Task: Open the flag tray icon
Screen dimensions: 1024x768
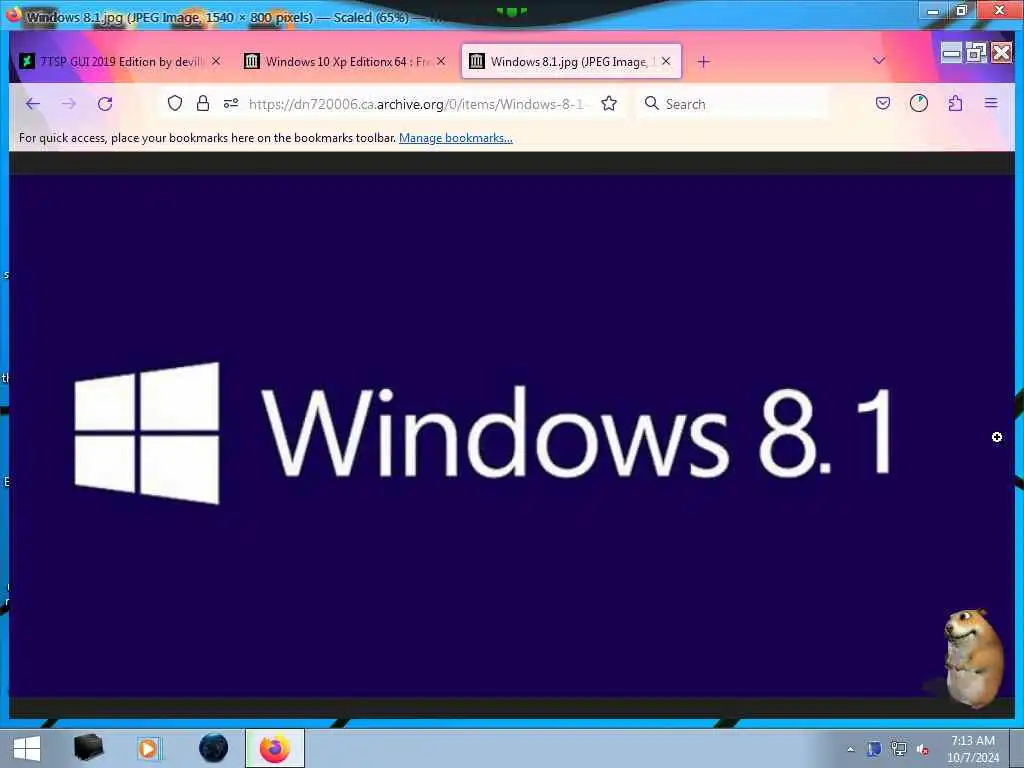Action: (874, 749)
